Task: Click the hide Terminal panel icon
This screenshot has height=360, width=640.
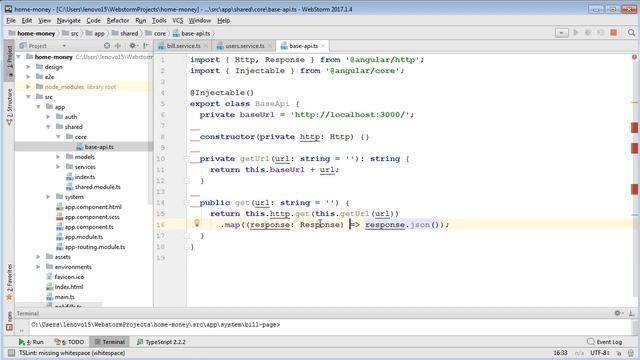Action: click(x=631, y=313)
